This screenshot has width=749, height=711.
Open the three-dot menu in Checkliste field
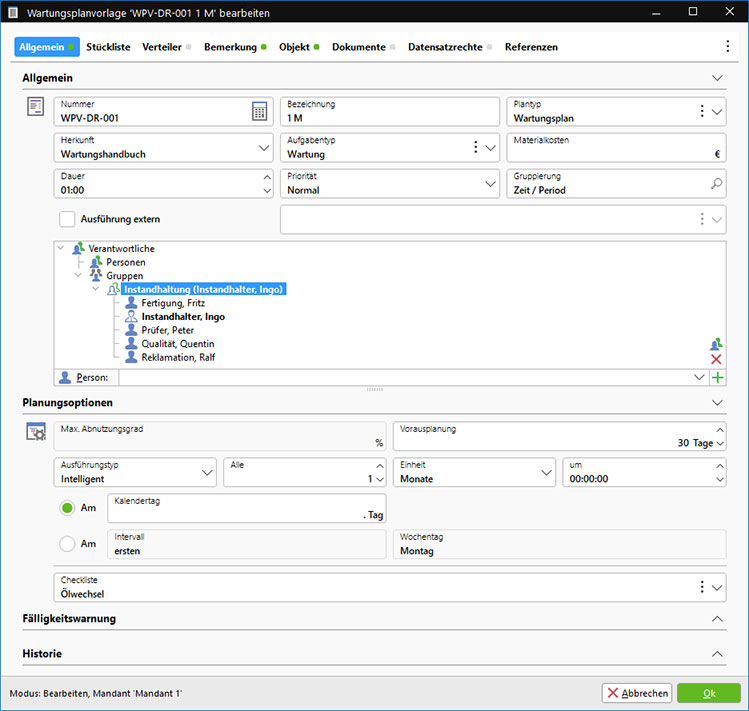(x=701, y=587)
